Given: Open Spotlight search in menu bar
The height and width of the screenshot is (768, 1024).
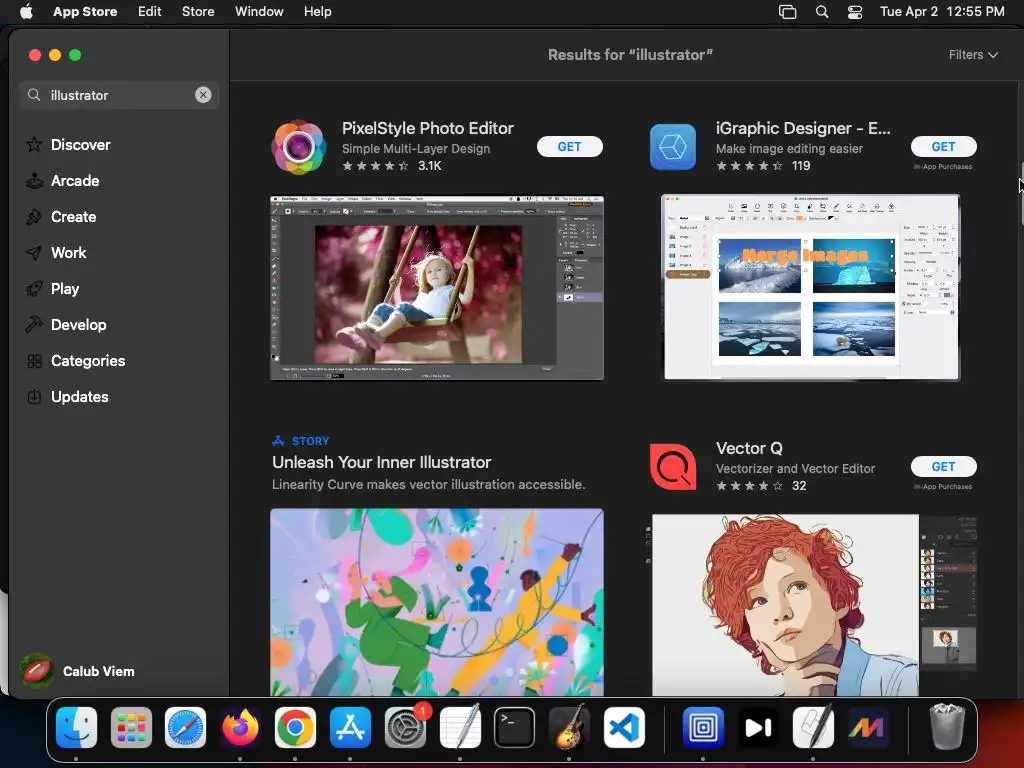Looking at the screenshot, I should point(822,12).
